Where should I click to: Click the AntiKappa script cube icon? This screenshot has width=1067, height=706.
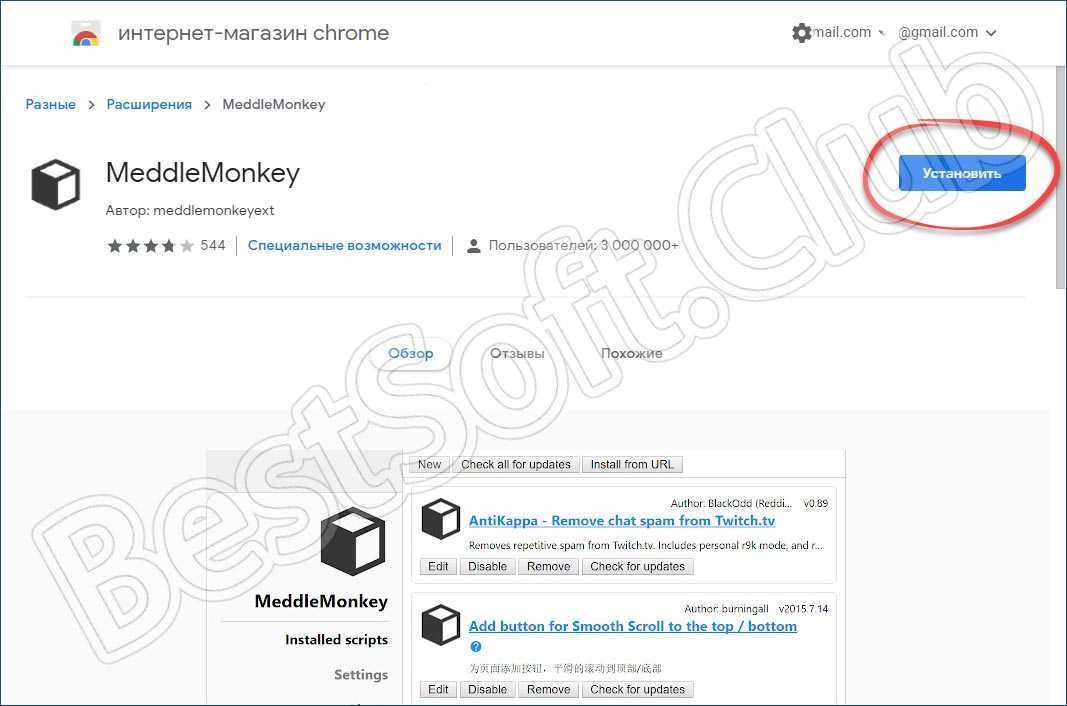pyautogui.click(x=440, y=520)
